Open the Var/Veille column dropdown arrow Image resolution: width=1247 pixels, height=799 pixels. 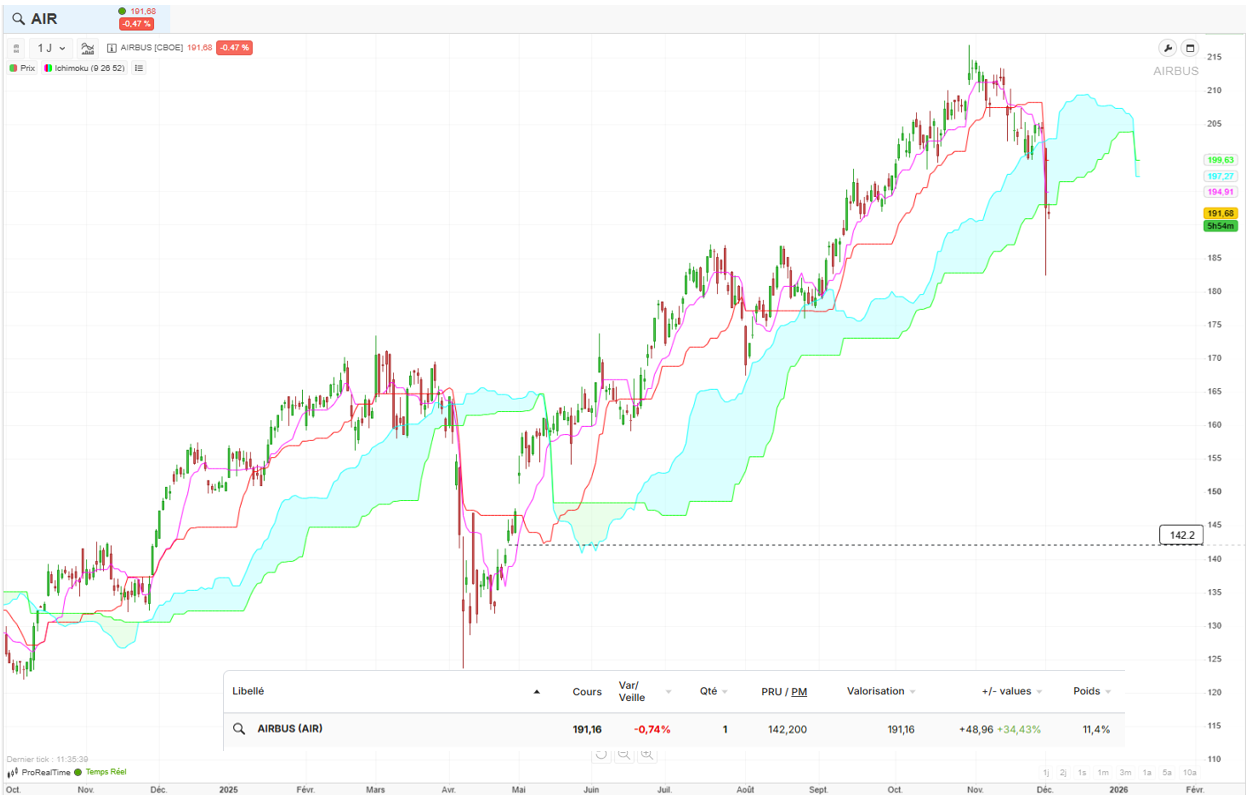pos(668,692)
